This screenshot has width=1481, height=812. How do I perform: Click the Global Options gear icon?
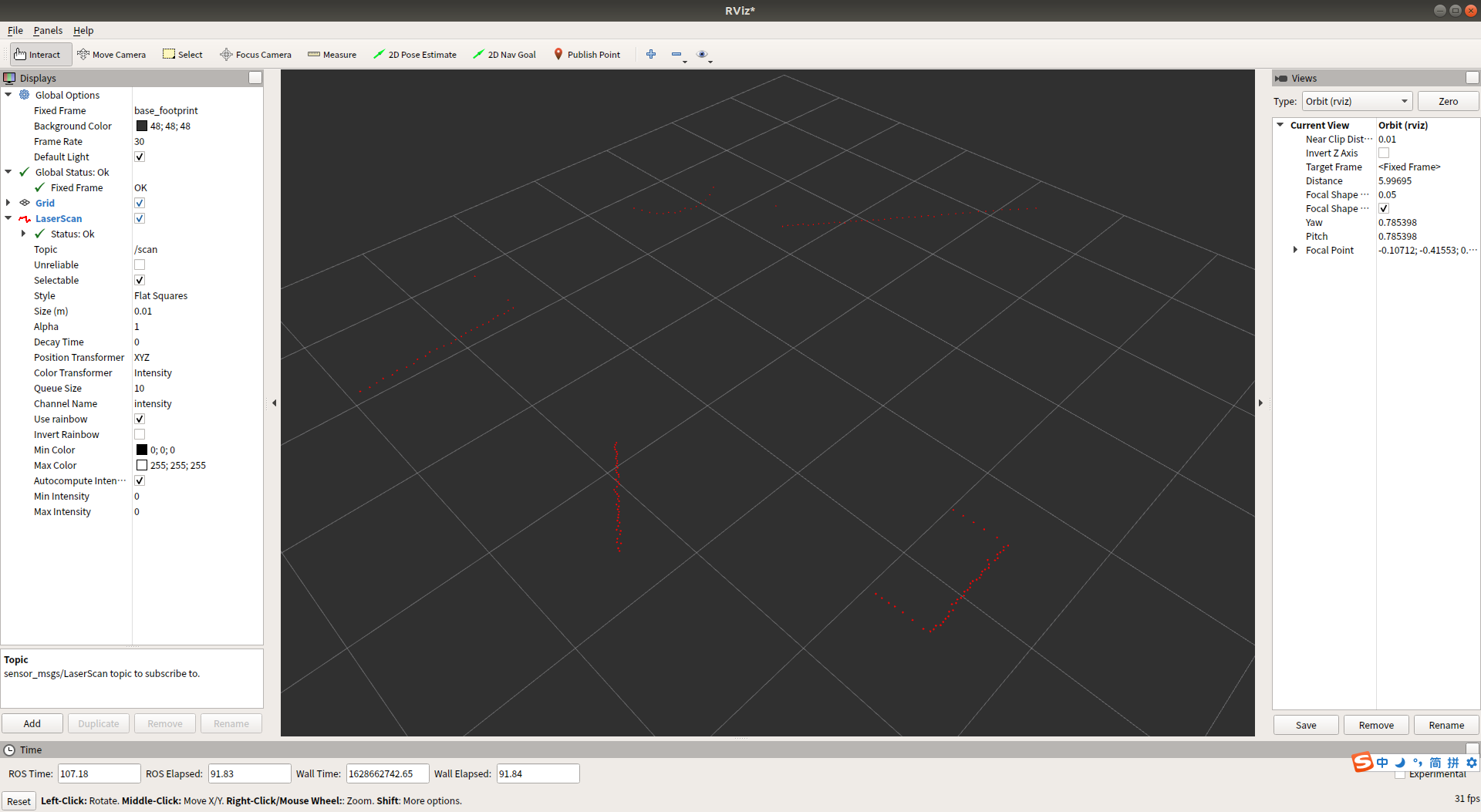tap(25, 95)
